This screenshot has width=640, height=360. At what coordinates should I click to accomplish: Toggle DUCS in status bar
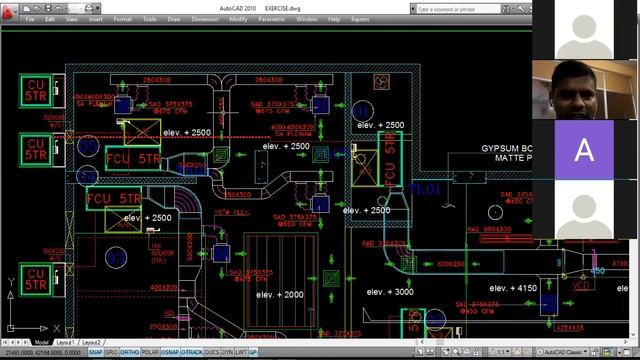coord(212,352)
